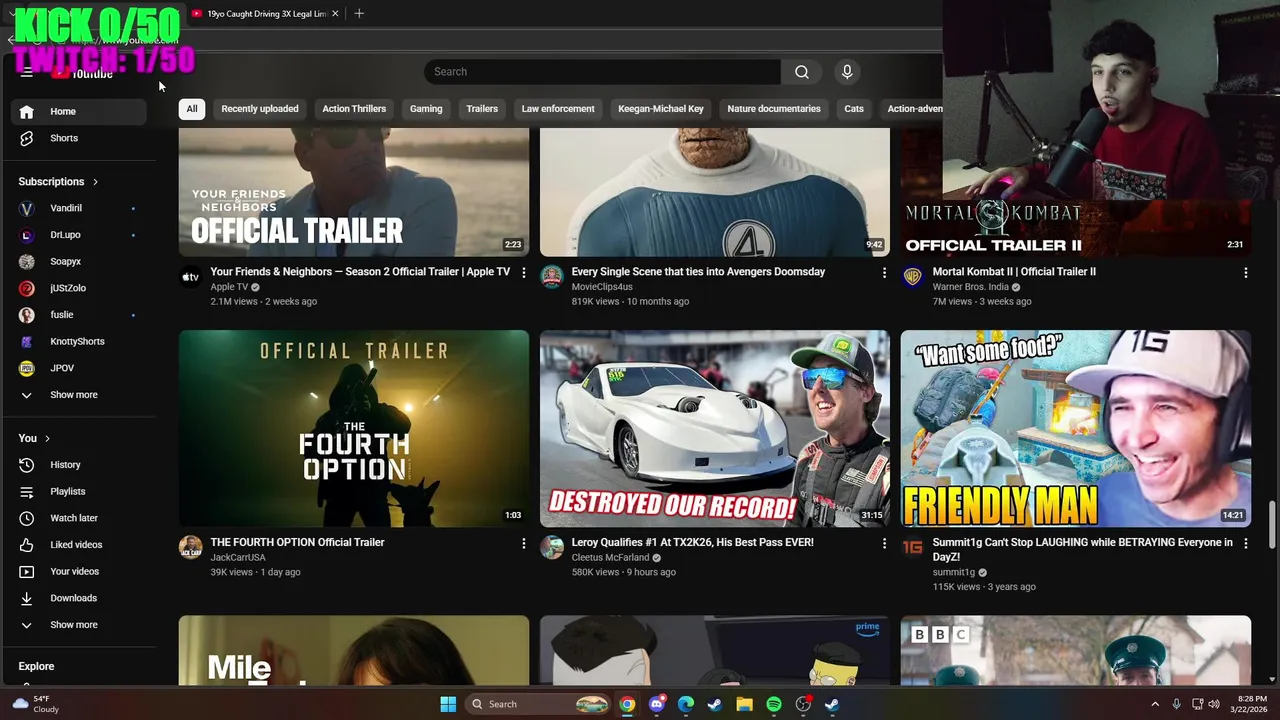The image size is (1280, 720).
Task: Select the Keegan-Michael Key chip
Action: pos(661,109)
